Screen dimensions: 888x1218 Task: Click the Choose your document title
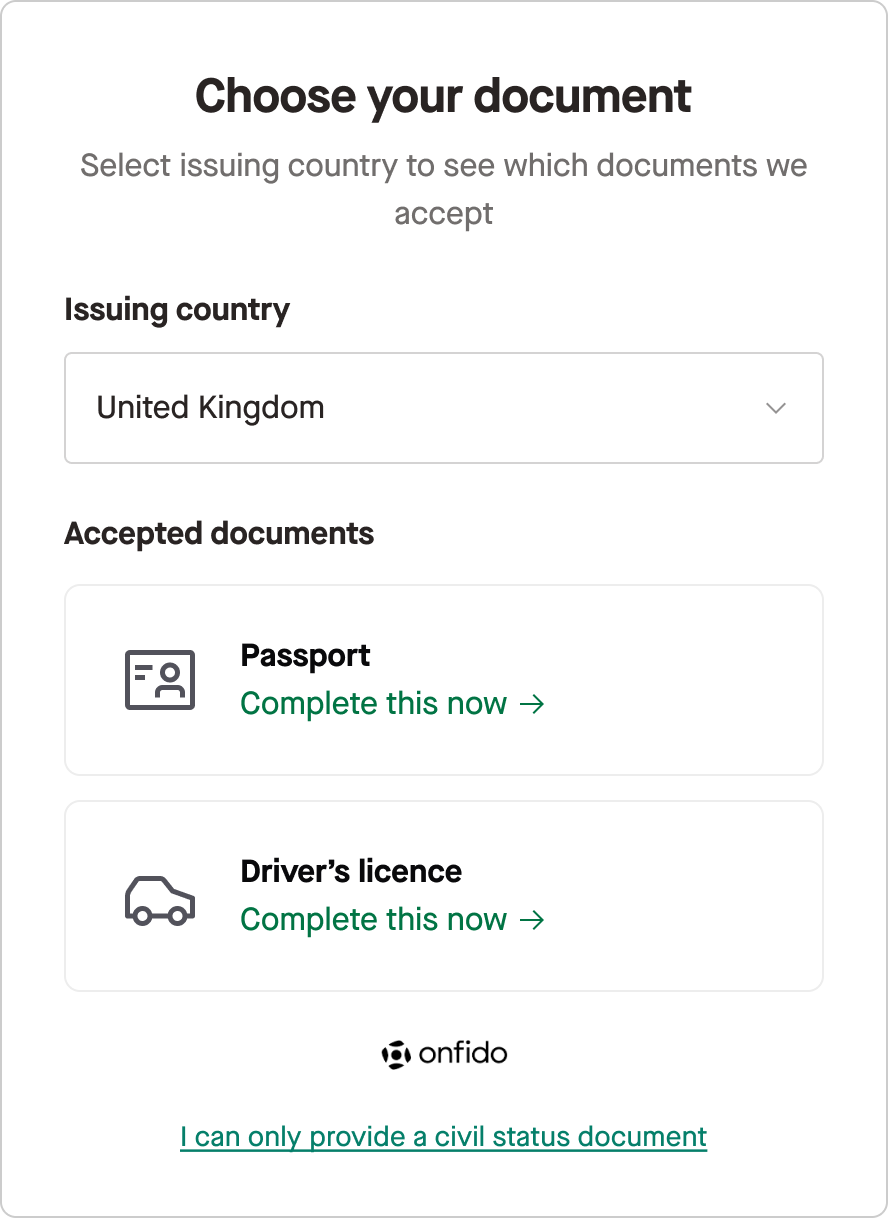tap(444, 95)
